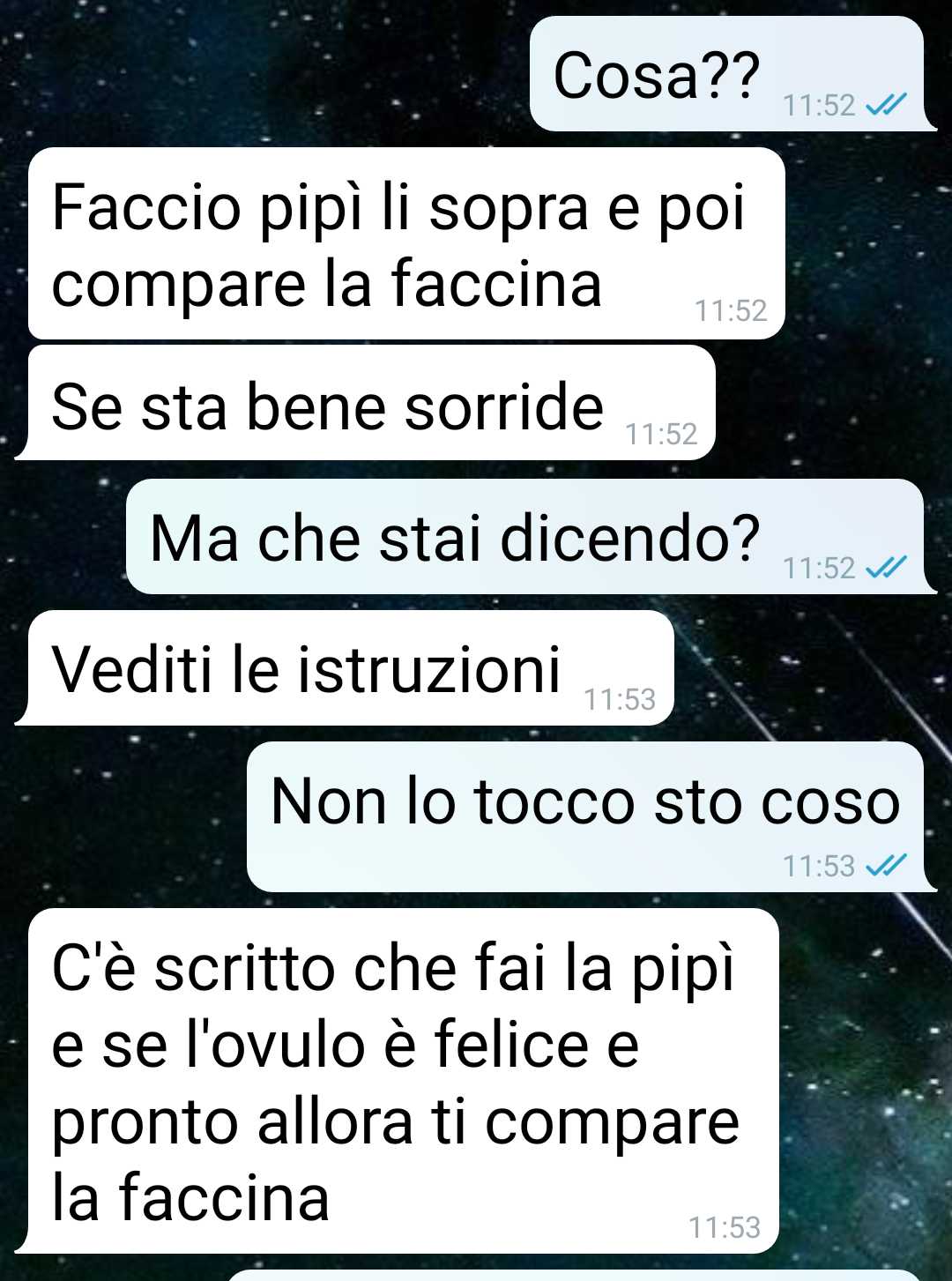
Task: Tap the blue read-receipt checkmarks on "Cosa??"
Action: pyautogui.click(x=886, y=105)
